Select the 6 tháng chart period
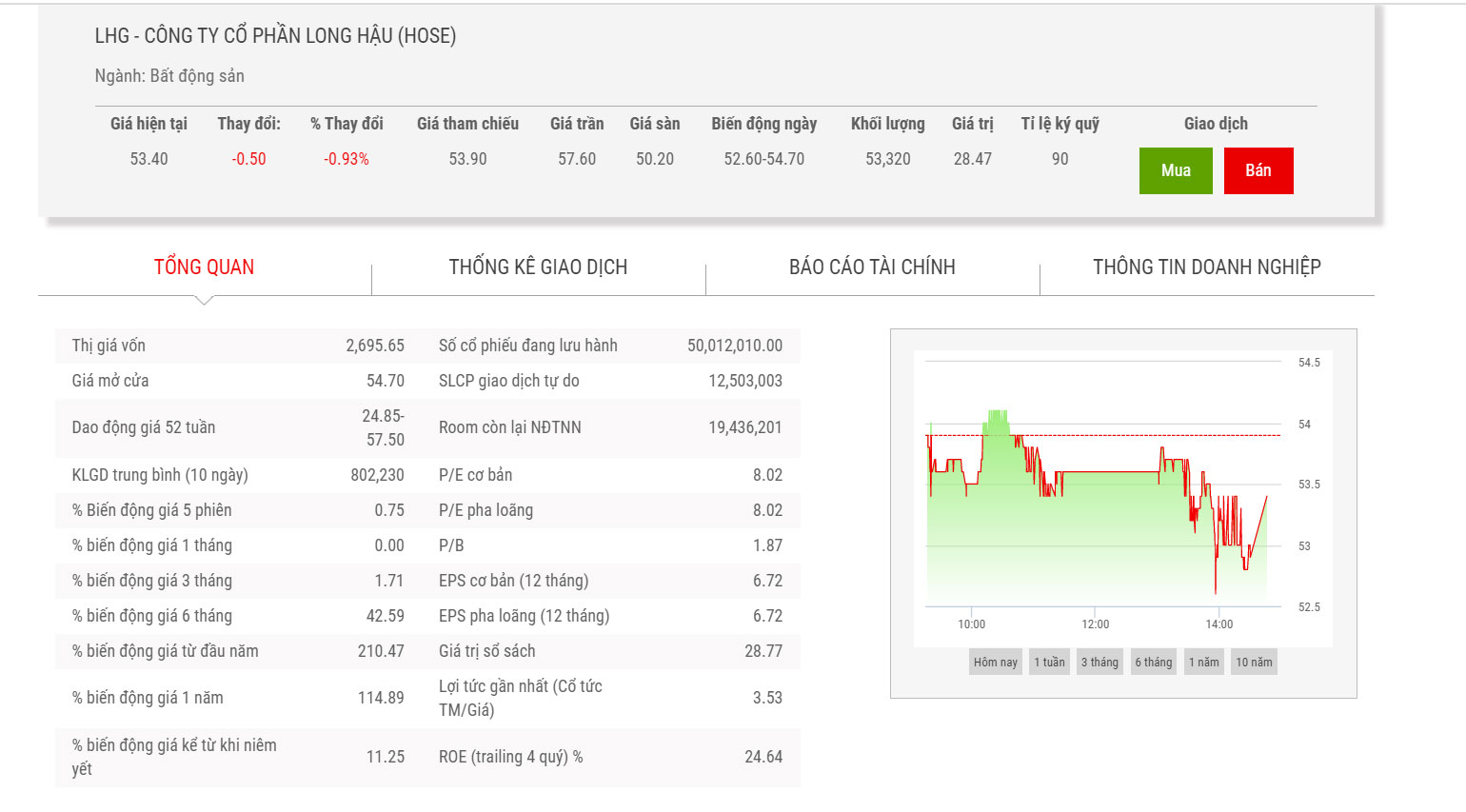Screen dimensions: 1466x812 pyautogui.click(x=1153, y=663)
